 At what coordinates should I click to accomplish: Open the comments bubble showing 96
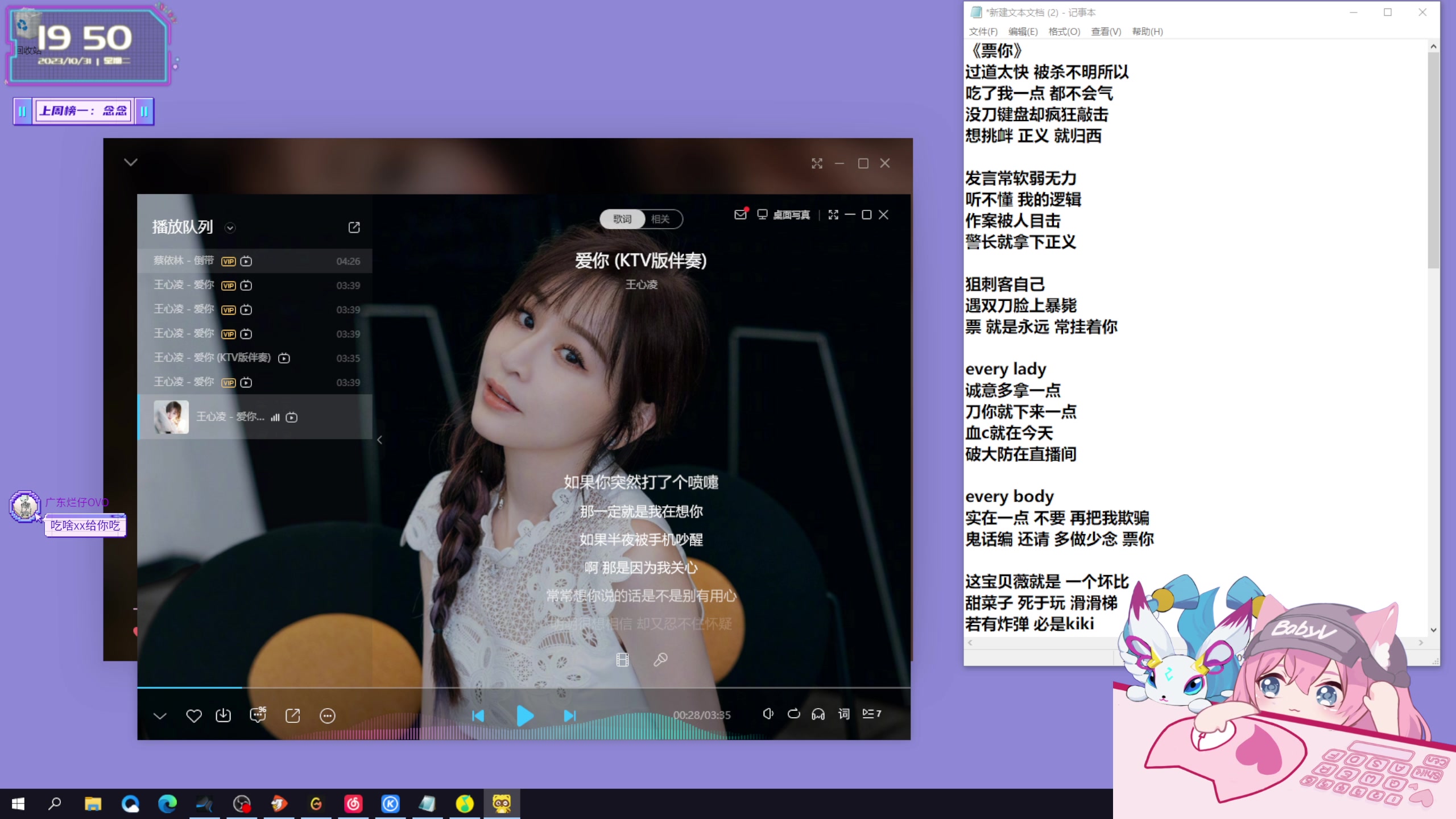point(258,715)
